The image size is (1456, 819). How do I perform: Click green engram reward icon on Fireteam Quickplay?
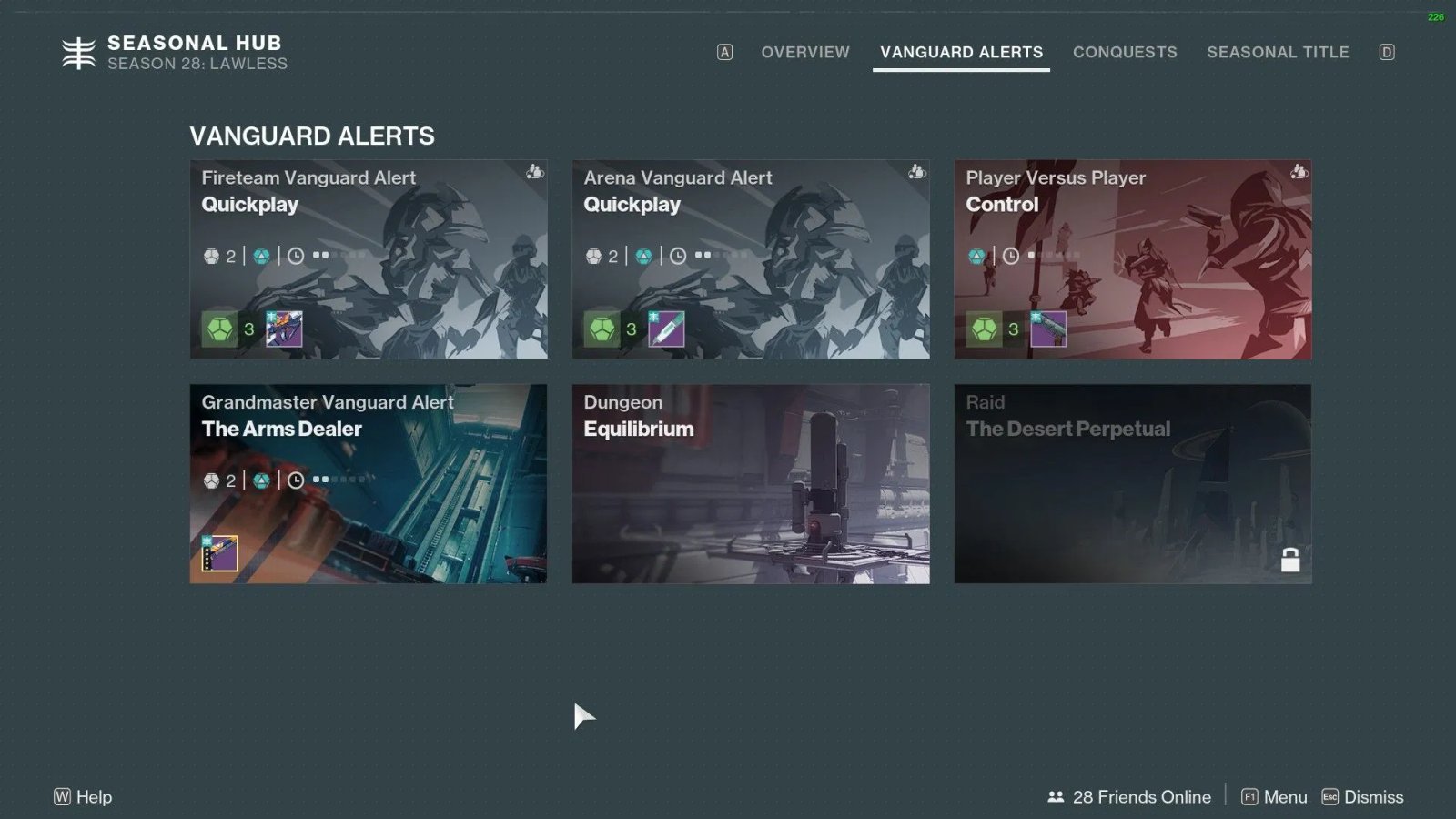[219, 329]
